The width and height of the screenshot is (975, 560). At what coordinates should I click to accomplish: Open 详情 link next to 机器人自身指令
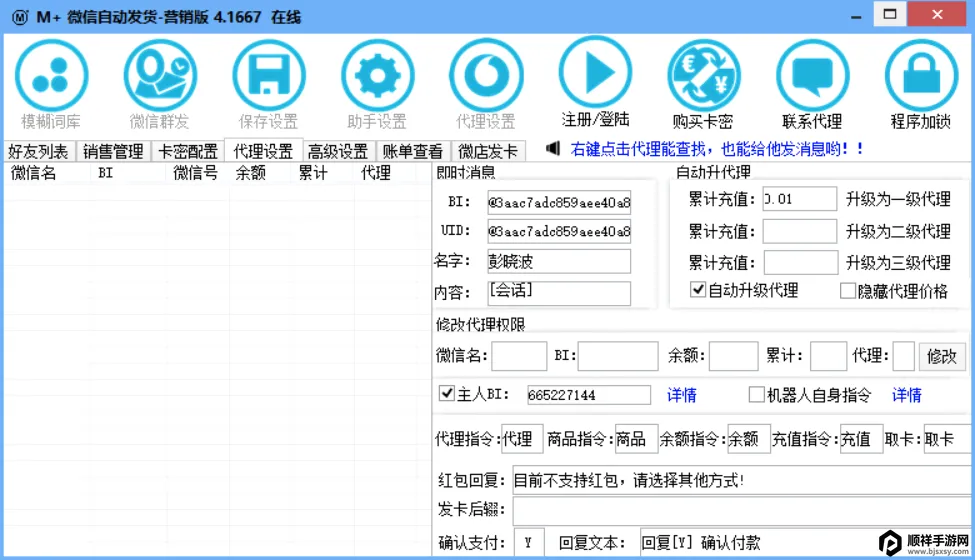(x=907, y=395)
